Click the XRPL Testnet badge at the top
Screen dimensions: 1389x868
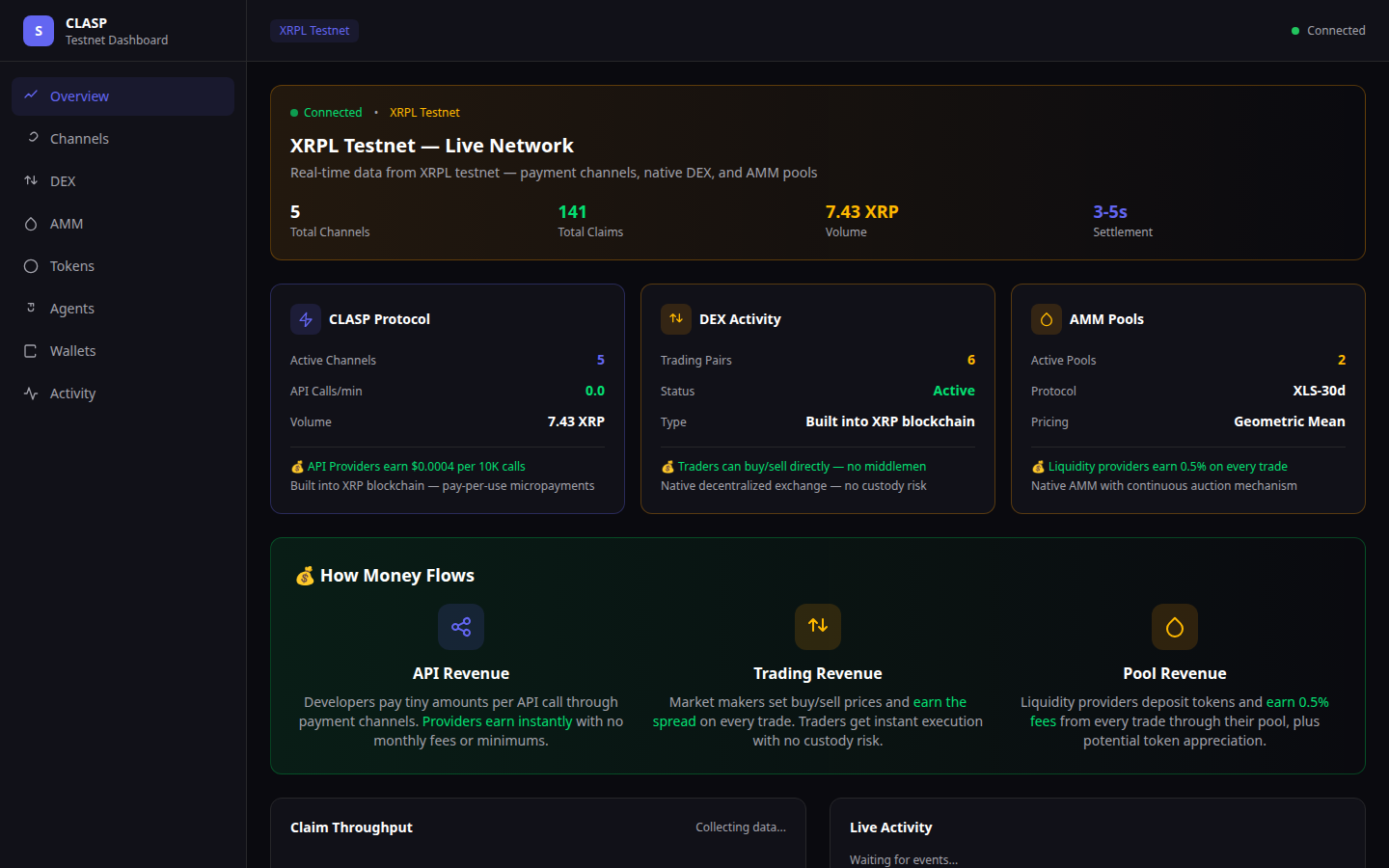313,30
